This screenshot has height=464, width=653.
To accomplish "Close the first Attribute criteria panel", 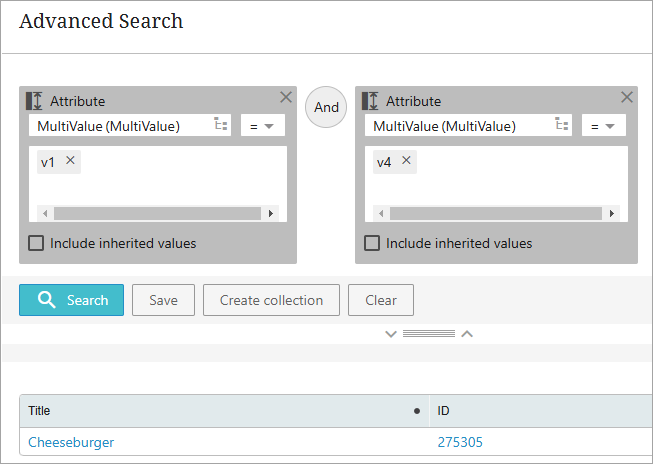I will (x=286, y=97).
